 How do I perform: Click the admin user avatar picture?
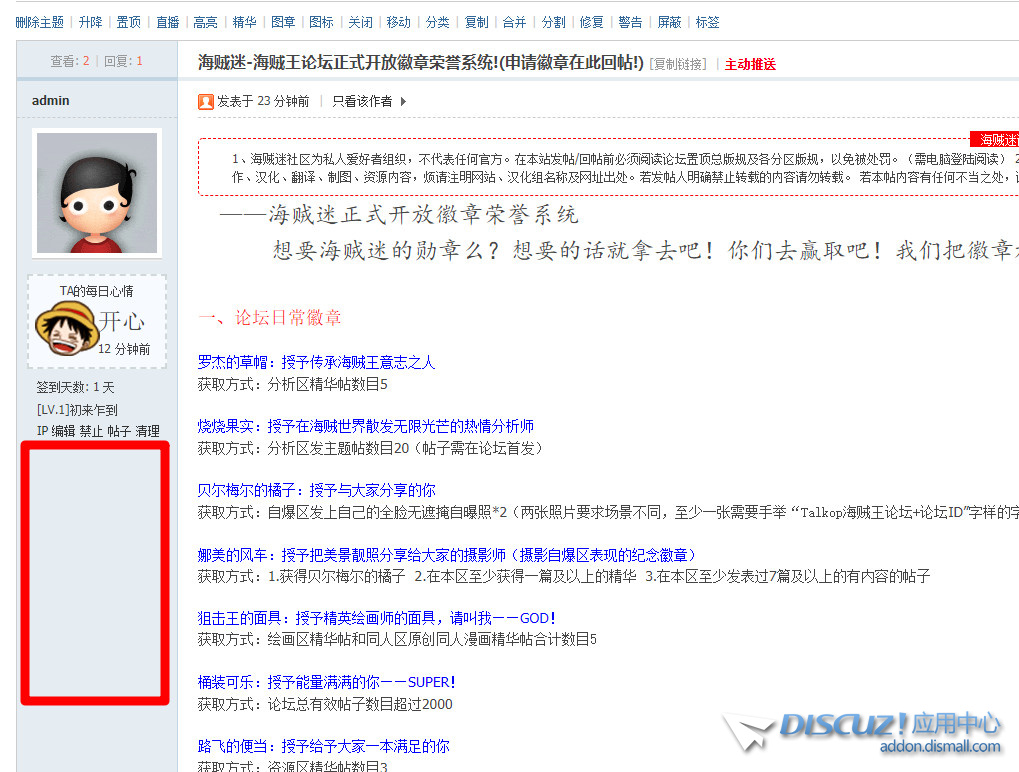pos(97,193)
